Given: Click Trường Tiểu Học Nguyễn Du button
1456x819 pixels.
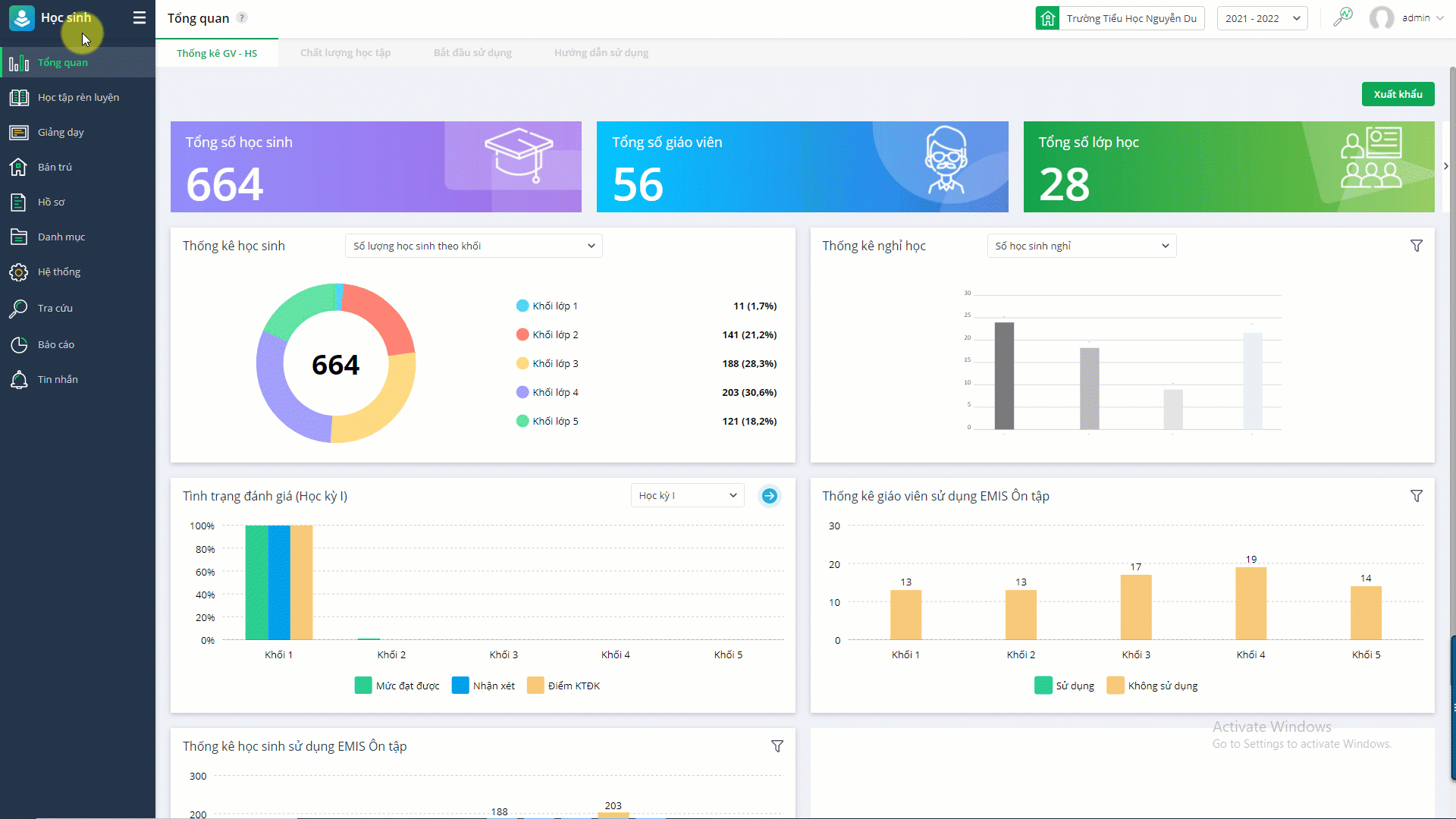Looking at the screenshot, I should 1120,18.
